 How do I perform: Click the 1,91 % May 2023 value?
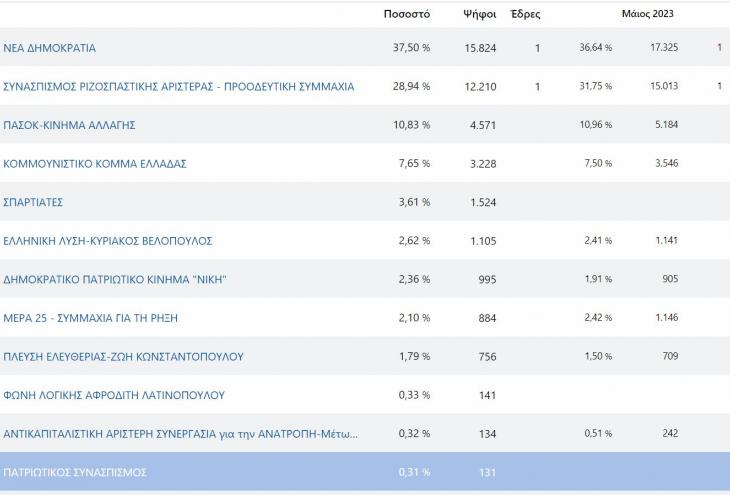point(598,279)
